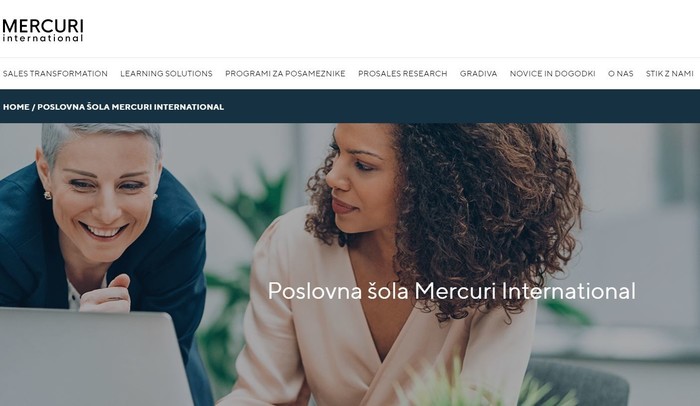Image resolution: width=700 pixels, height=406 pixels.
Task: Open the Gradiva navigation item
Action: [x=479, y=74]
